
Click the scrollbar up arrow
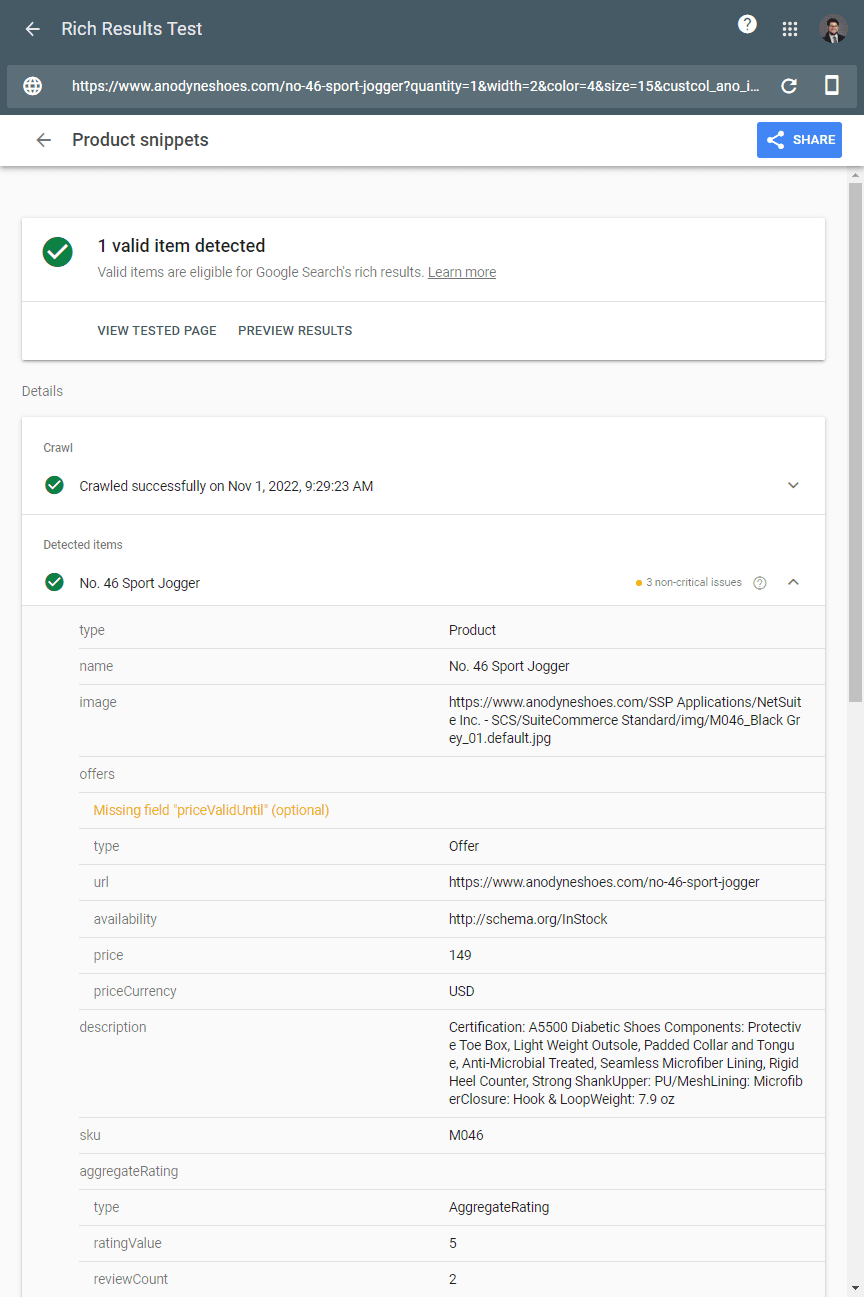pos(855,175)
